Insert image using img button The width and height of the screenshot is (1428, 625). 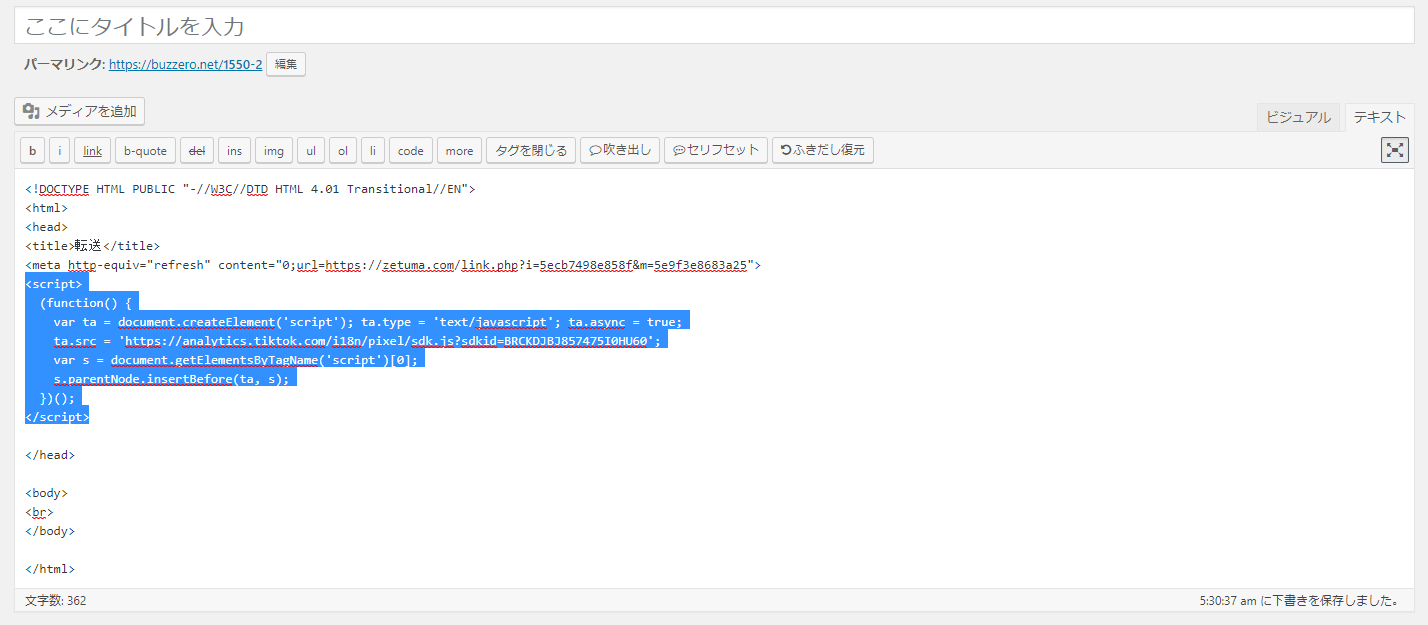[x=272, y=151]
